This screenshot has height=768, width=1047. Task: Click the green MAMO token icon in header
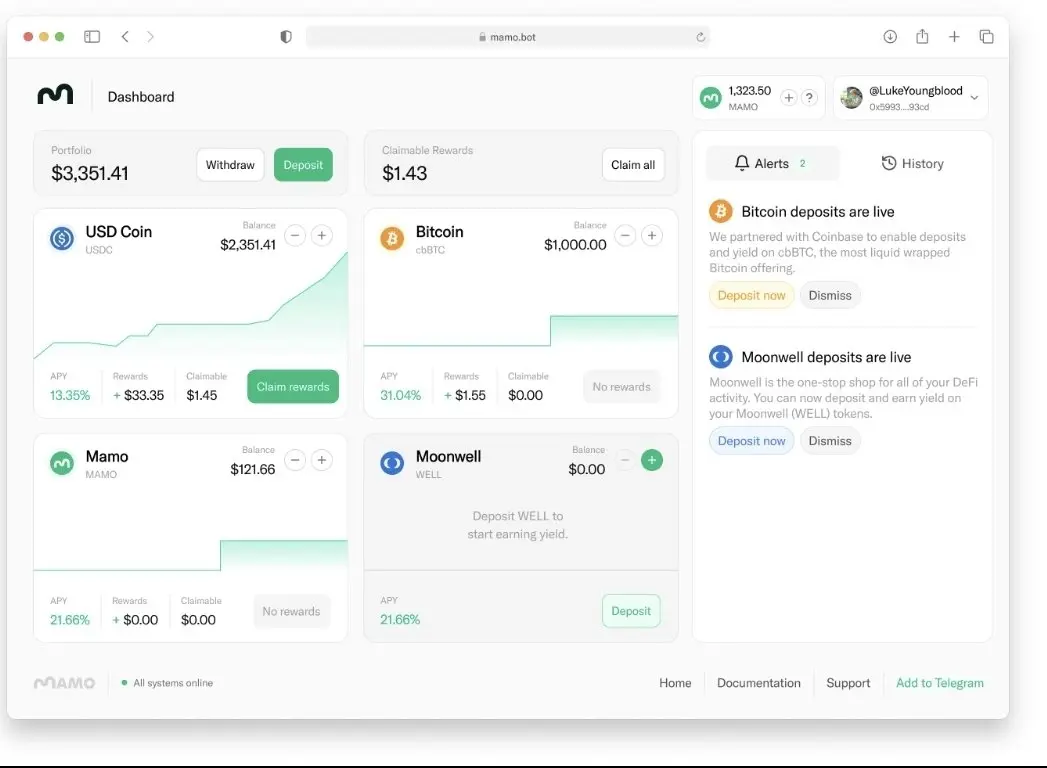710,98
